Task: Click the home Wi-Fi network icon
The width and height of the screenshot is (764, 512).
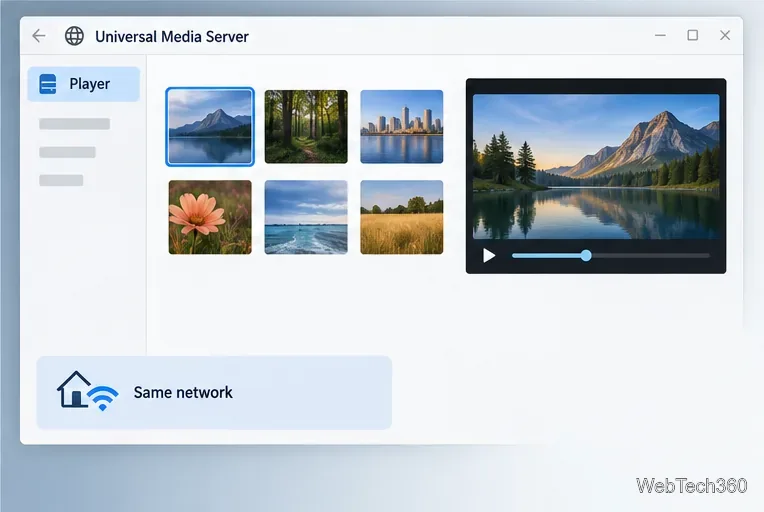Action: click(x=88, y=391)
